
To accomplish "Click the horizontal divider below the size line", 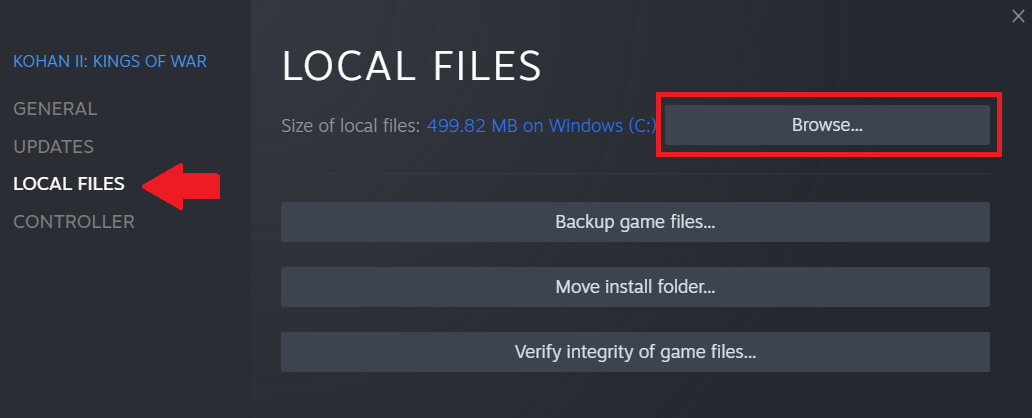I will (635, 174).
